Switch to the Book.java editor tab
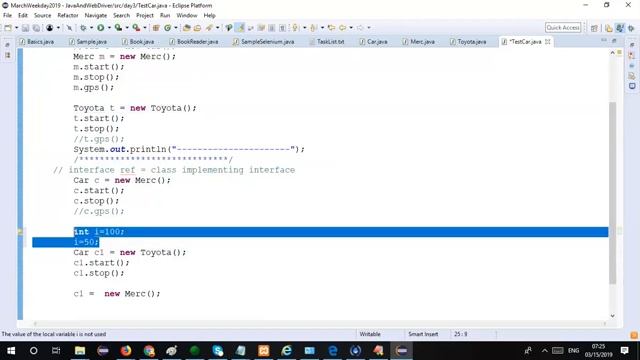Image resolution: width=640 pixels, height=360 pixels. pyautogui.click(x=138, y=42)
